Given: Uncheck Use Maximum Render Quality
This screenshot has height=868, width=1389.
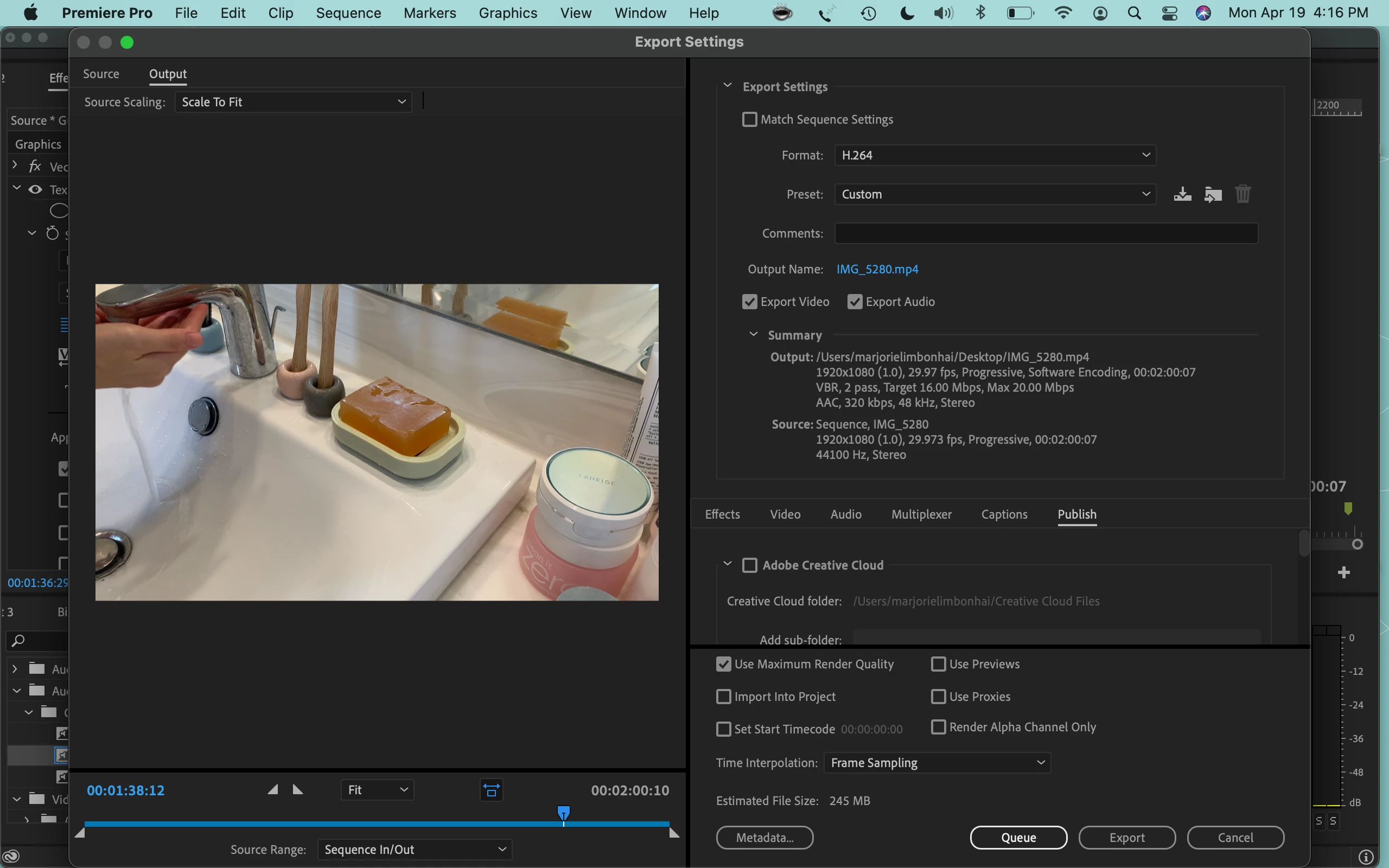Looking at the screenshot, I should [724, 664].
